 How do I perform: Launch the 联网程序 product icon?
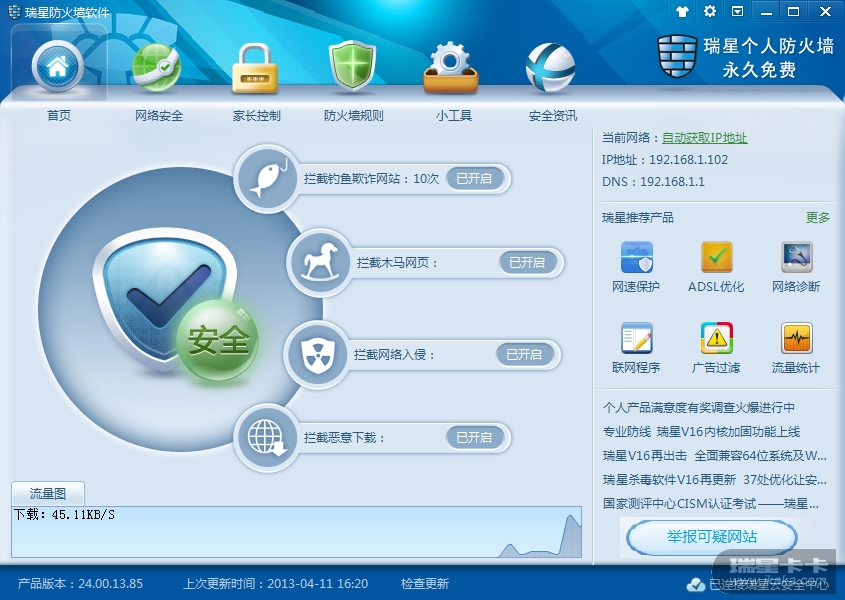[636, 339]
